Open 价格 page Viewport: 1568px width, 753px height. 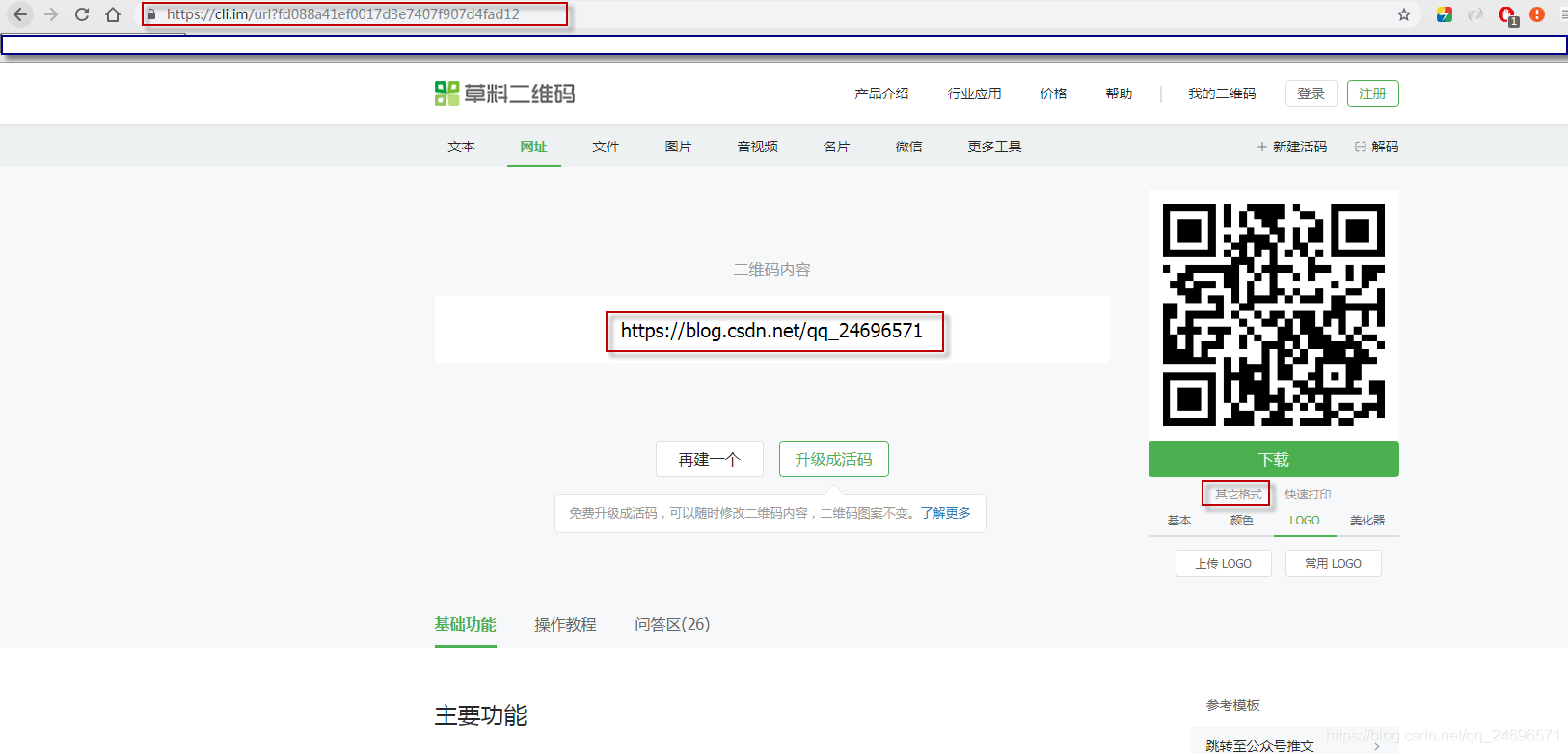click(x=1053, y=94)
